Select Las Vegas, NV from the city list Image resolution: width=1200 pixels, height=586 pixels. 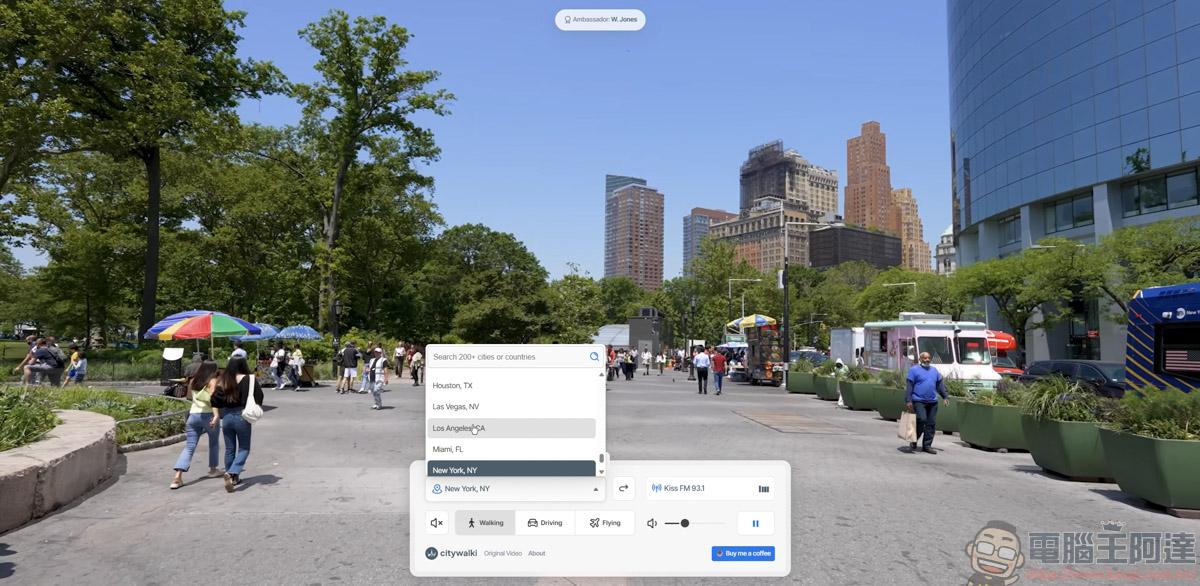512,407
